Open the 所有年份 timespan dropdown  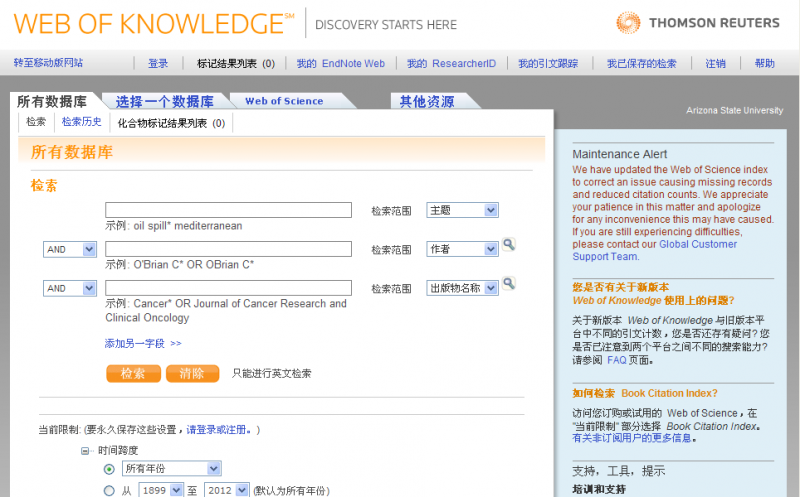pos(171,468)
